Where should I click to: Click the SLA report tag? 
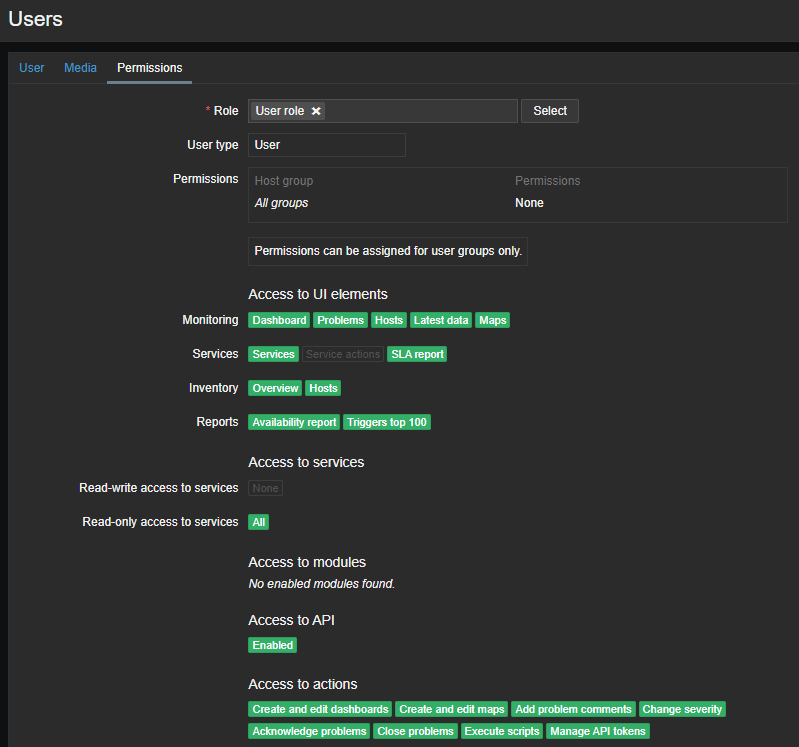417,354
